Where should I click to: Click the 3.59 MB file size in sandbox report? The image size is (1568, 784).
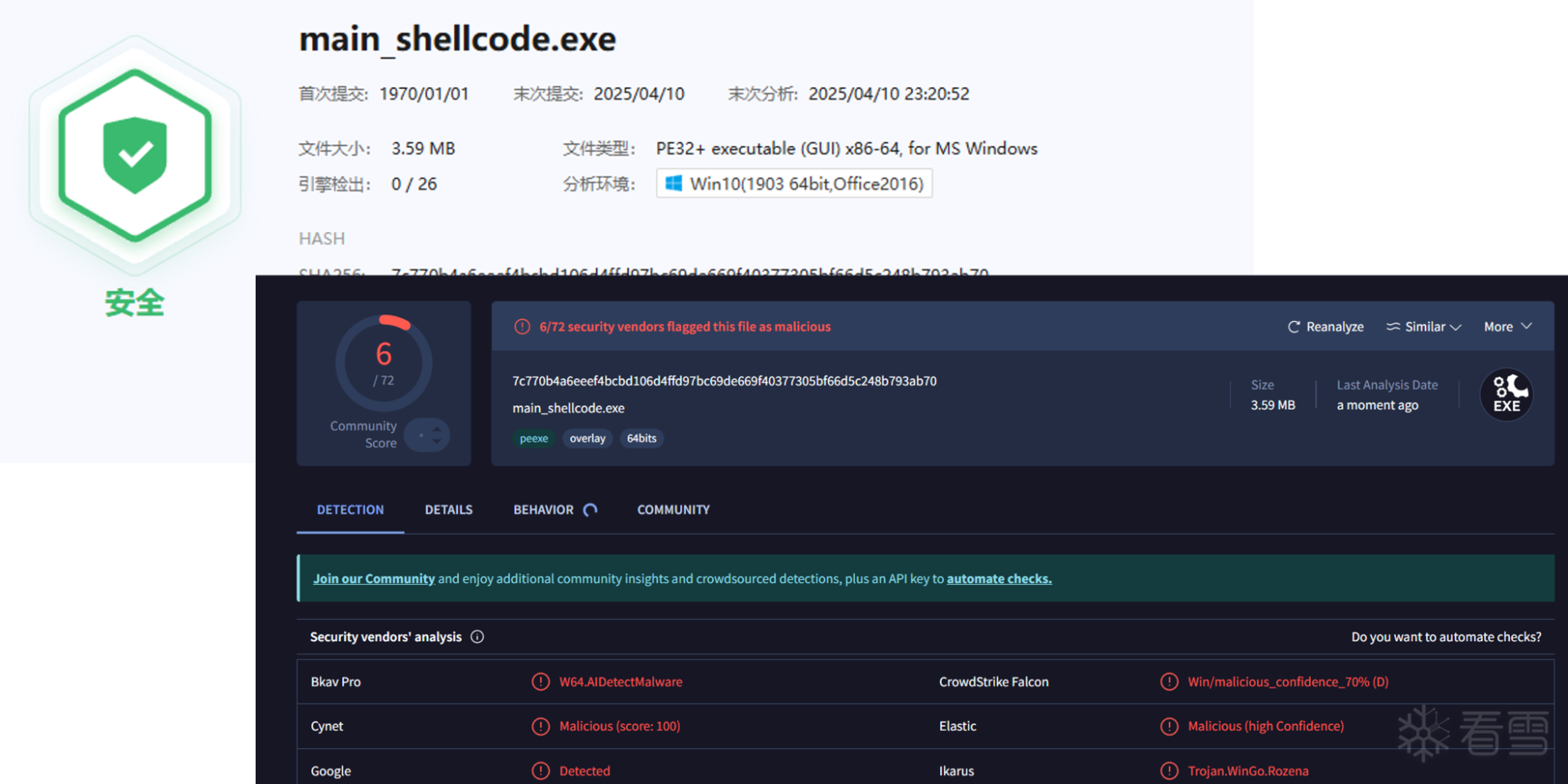pos(423,149)
